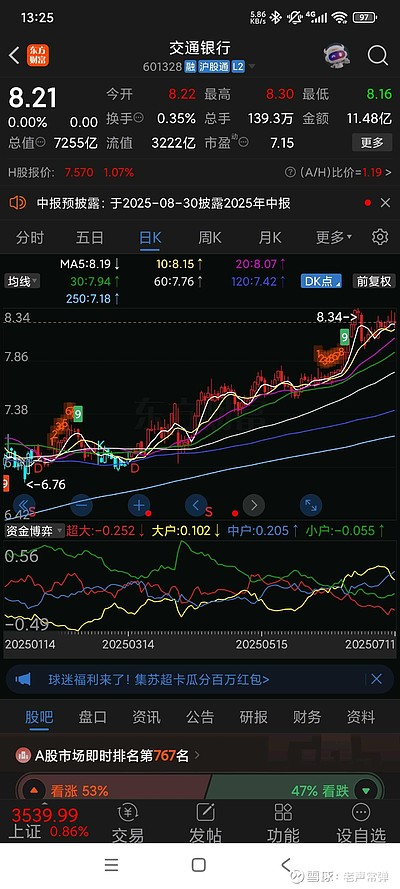The height and width of the screenshot is (889, 400).
Task: Expand the stock code 601328 dropdown arrow
Action: point(252,67)
